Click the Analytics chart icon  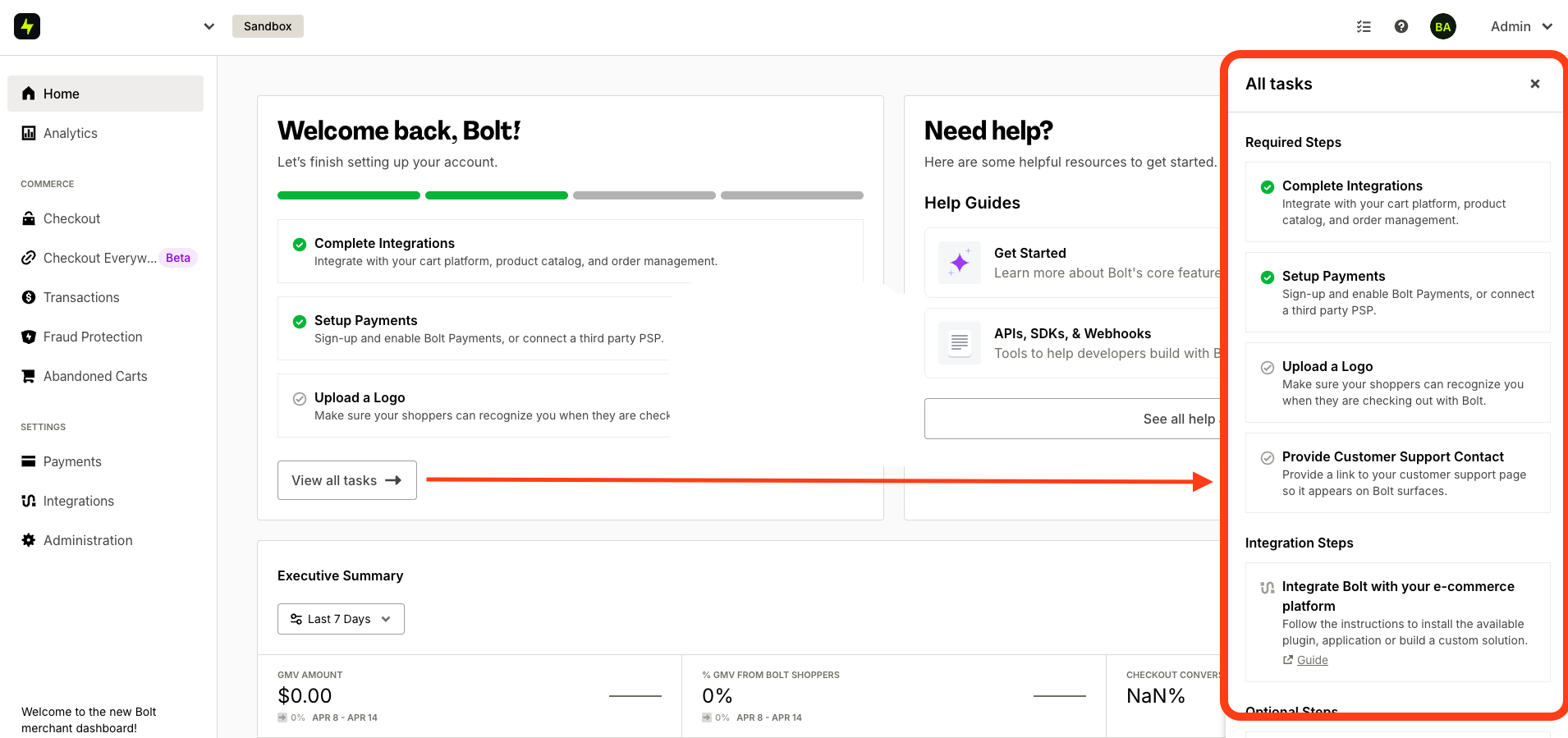point(29,133)
